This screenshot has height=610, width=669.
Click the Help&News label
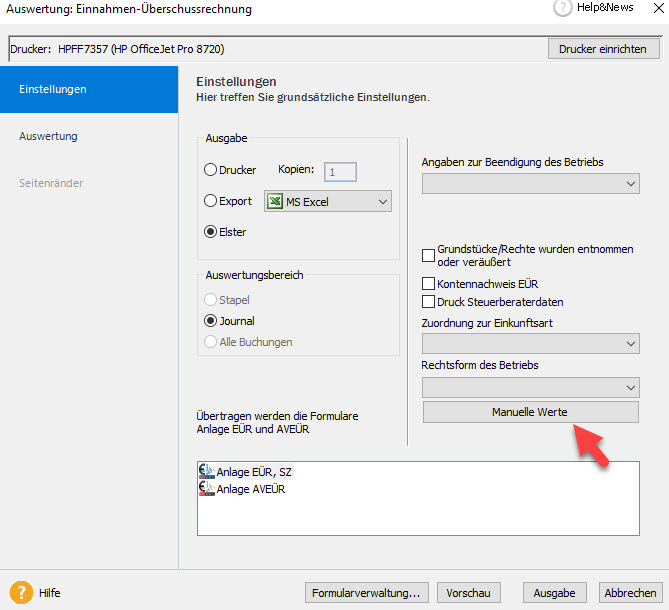[605, 7]
